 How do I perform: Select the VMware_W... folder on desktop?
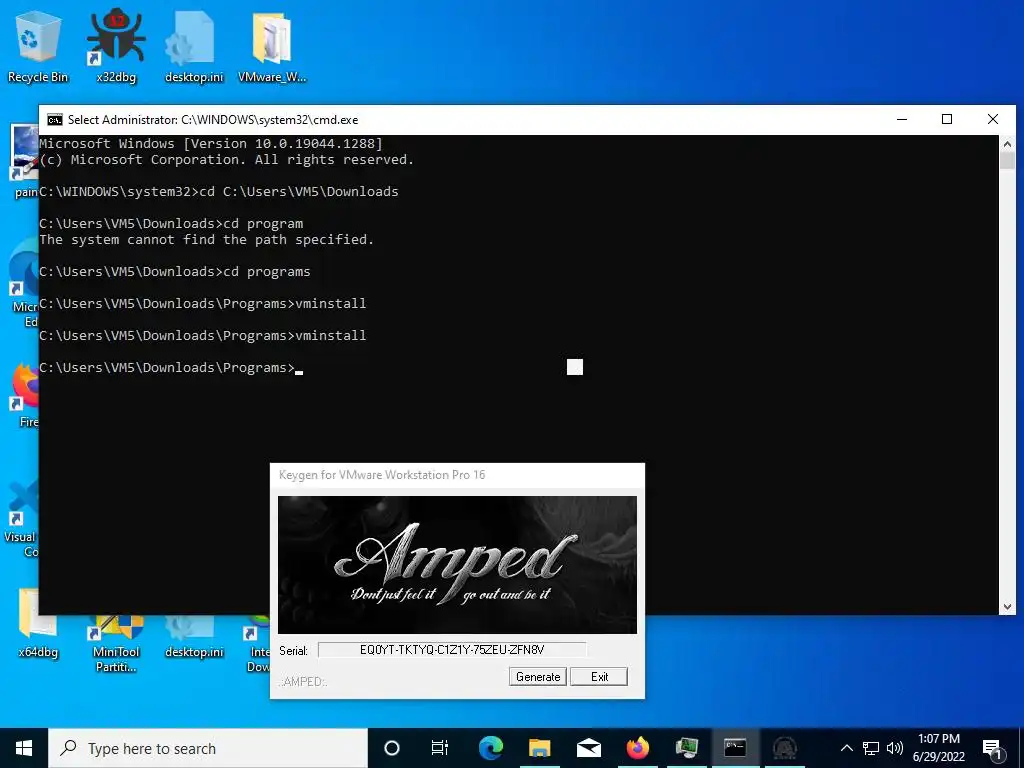point(272,47)
